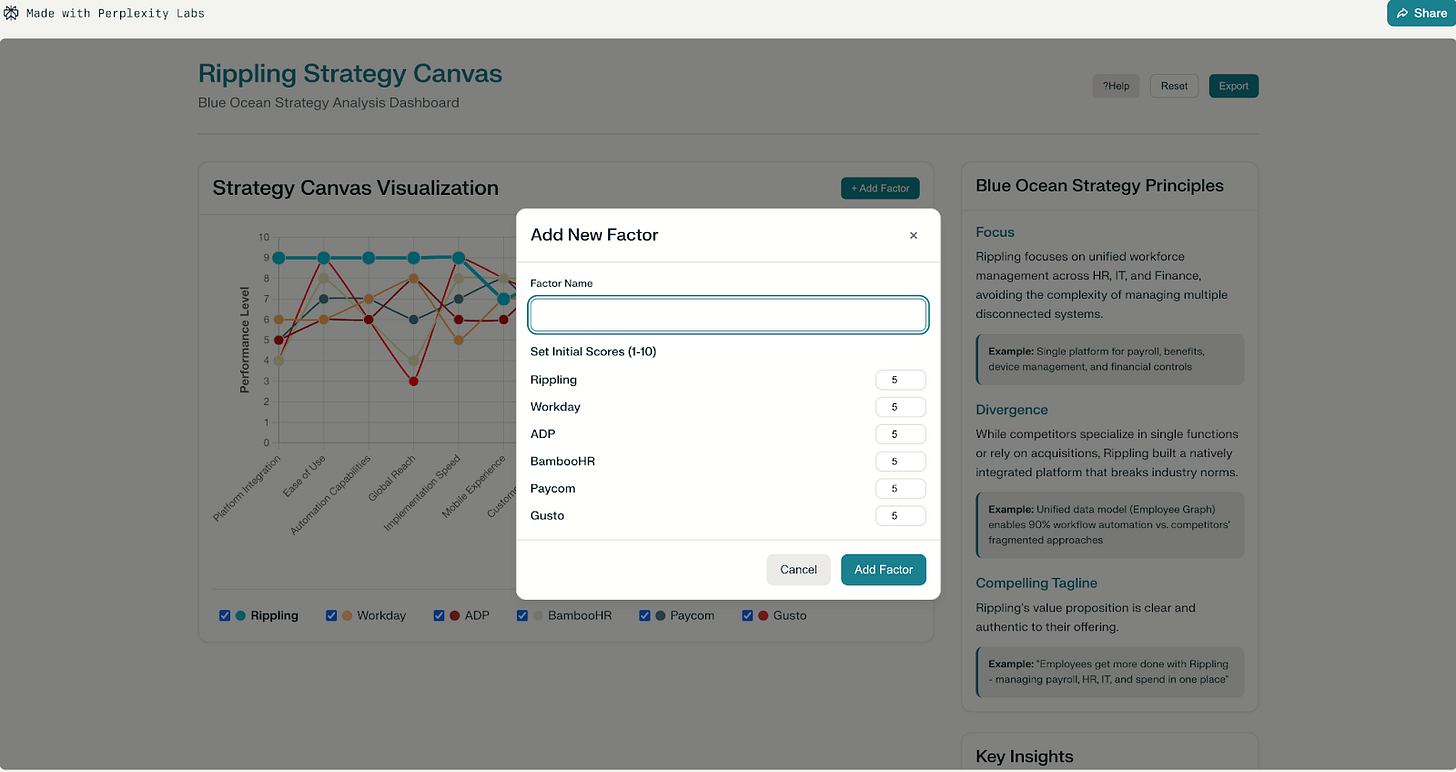Click the gray Paycom legend dot

[662, 615]
